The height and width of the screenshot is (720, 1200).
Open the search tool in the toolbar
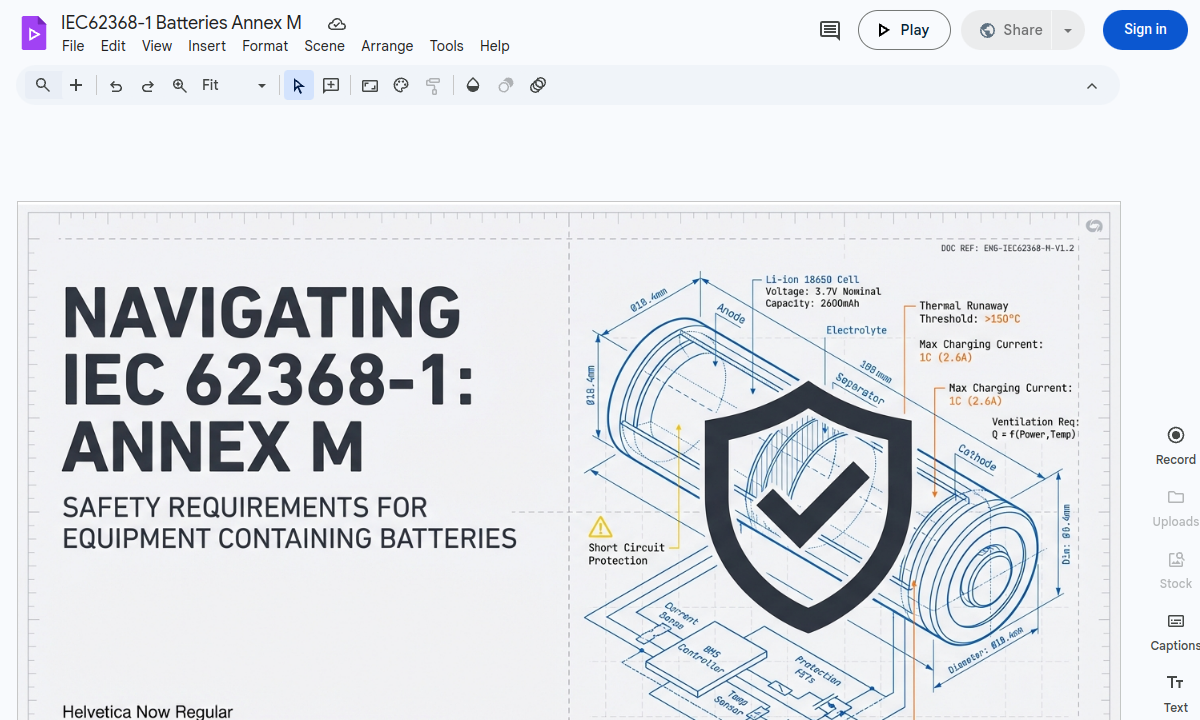[x=42, y=85]
